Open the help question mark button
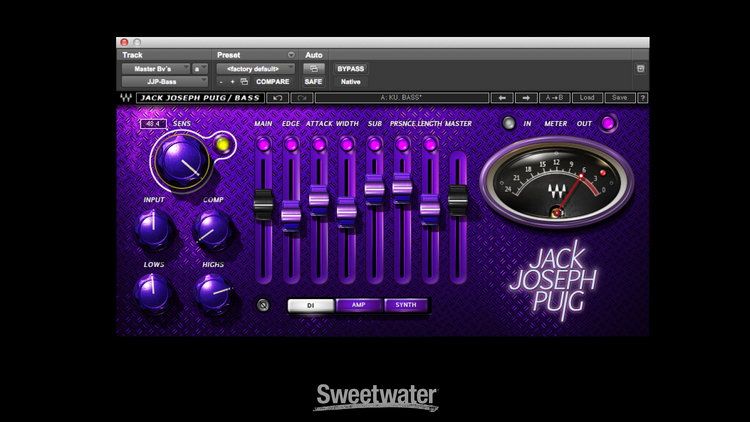This screenshot has width=750, height=422. [x=643, y=98]
